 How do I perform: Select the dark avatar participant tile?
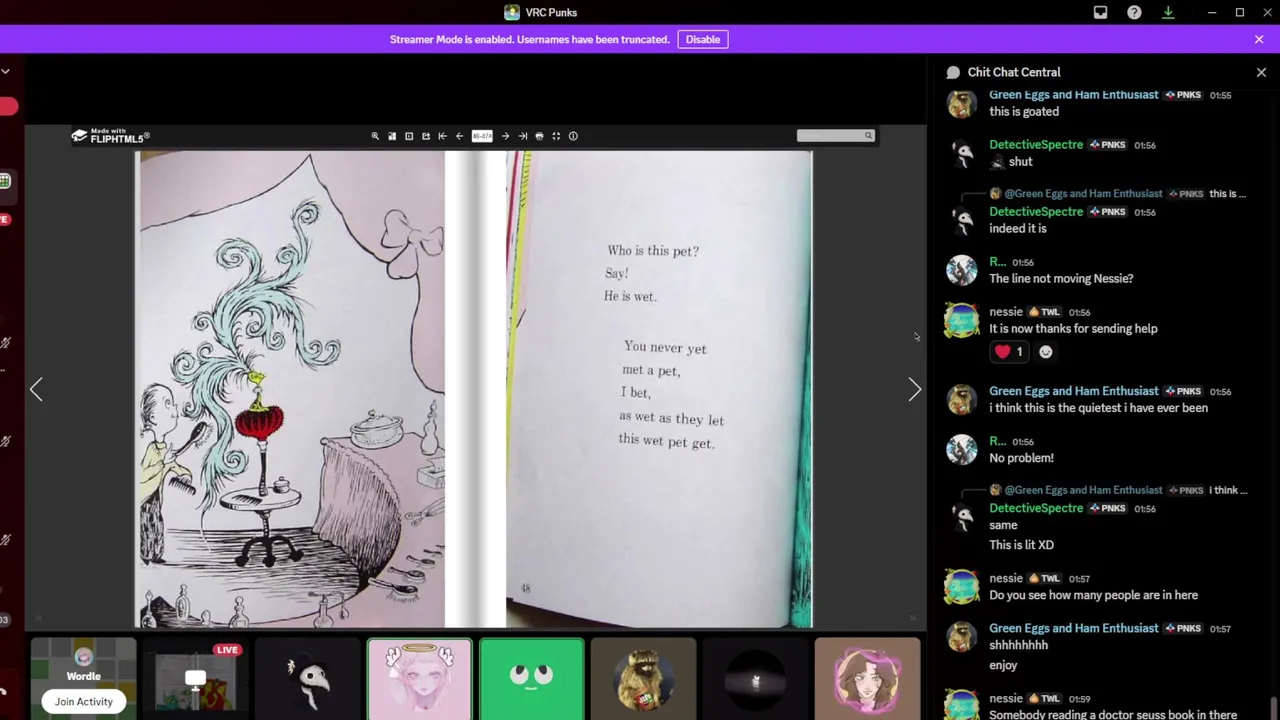[755, 679]
